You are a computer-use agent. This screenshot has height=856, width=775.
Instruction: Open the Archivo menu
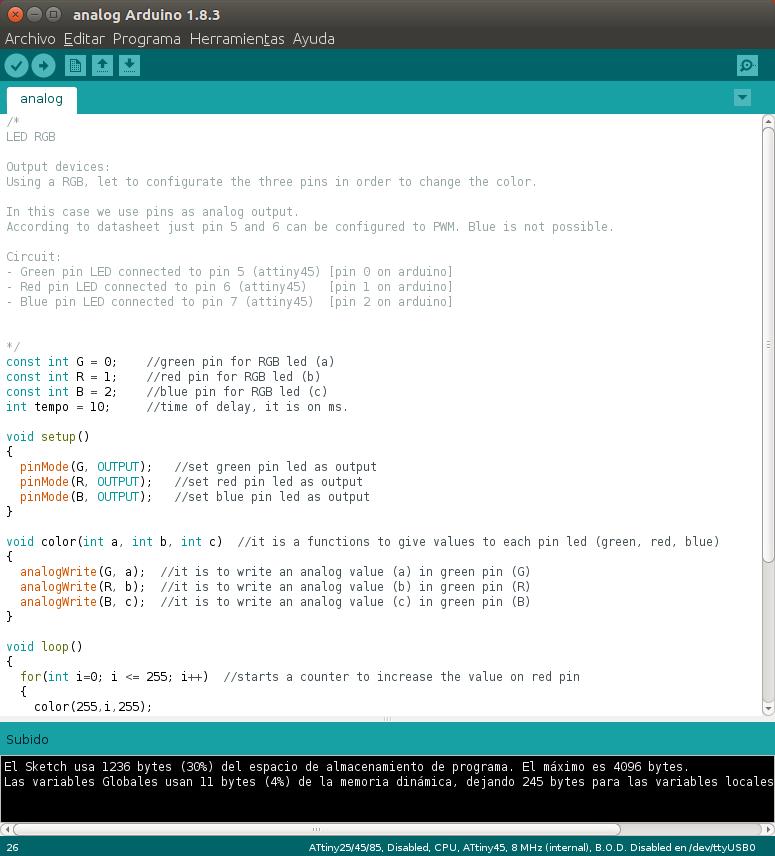point(30,39)
